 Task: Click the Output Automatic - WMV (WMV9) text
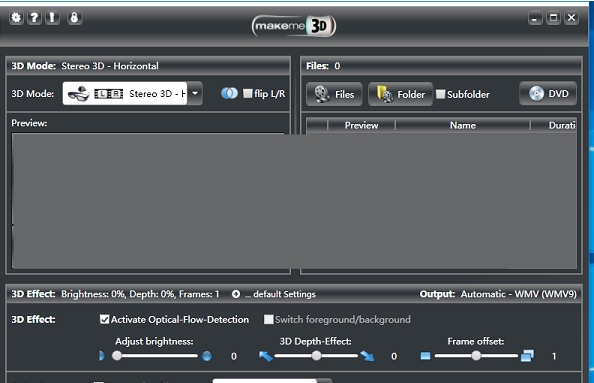pyautogui.click(x=498, y=294)
